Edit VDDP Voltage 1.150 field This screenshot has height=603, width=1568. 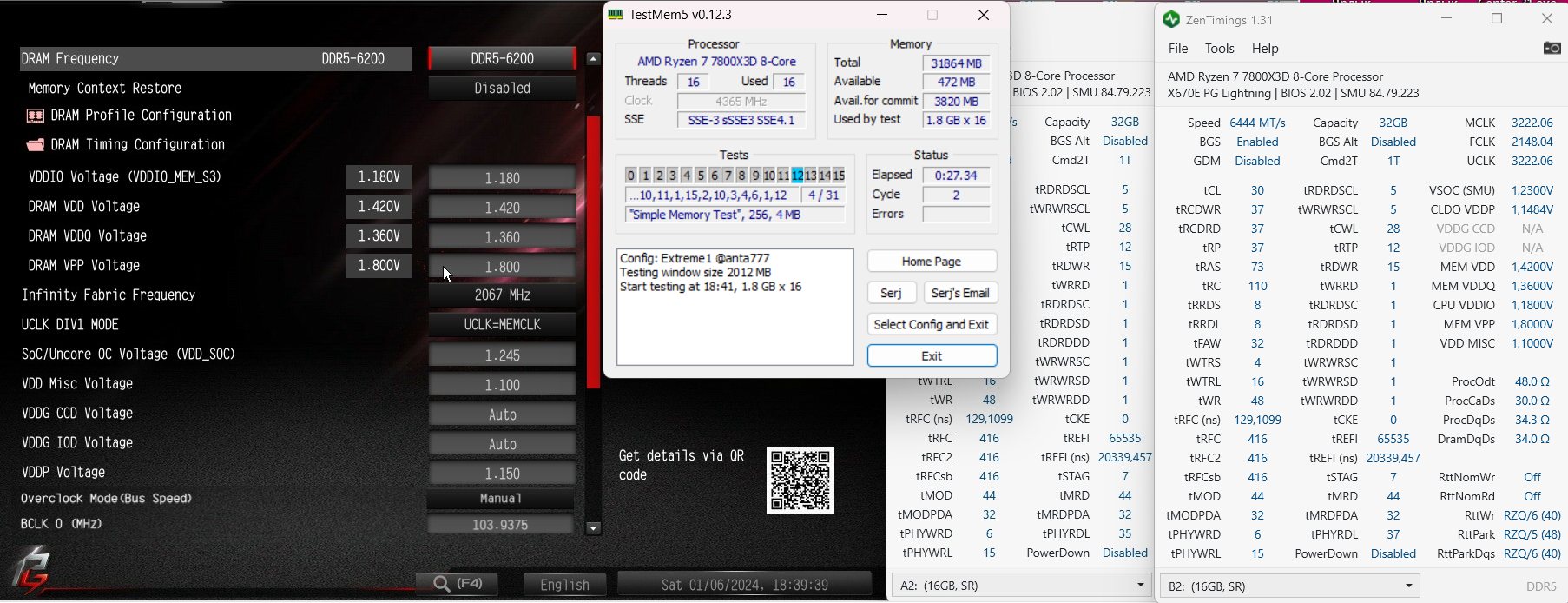(x=503, y=474)
